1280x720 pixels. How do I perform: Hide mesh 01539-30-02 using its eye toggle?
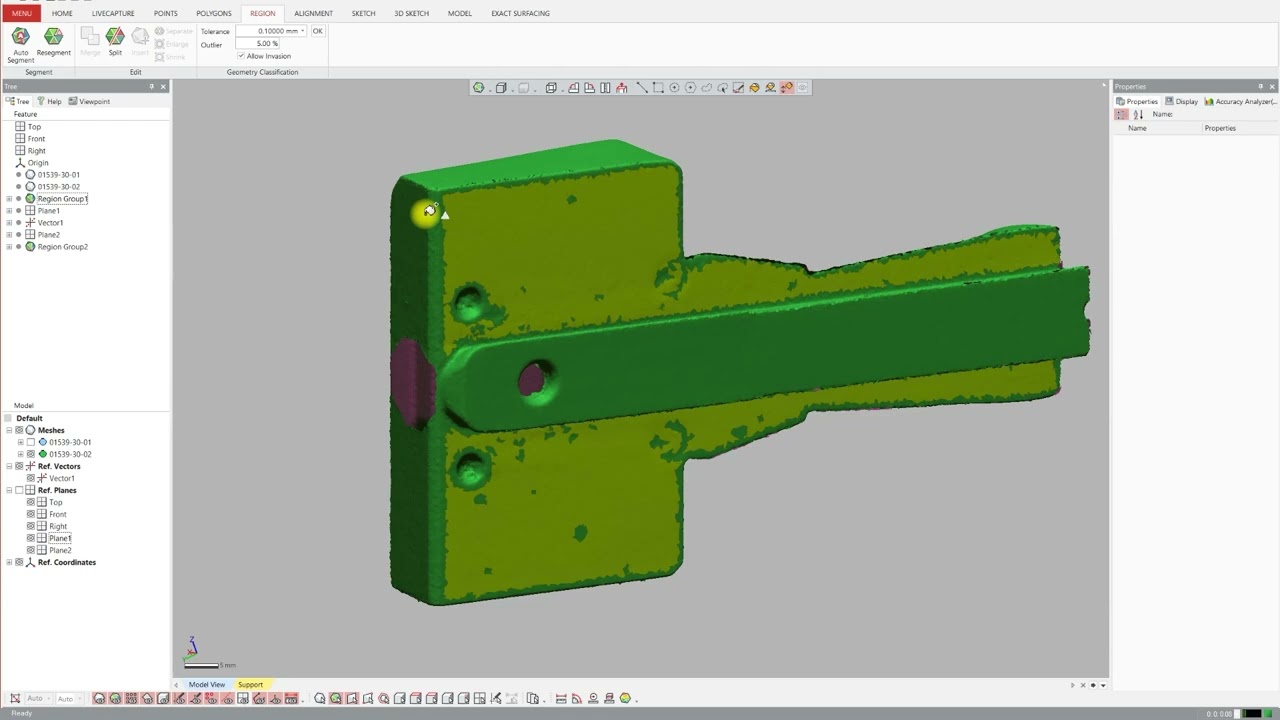(30, 454)
